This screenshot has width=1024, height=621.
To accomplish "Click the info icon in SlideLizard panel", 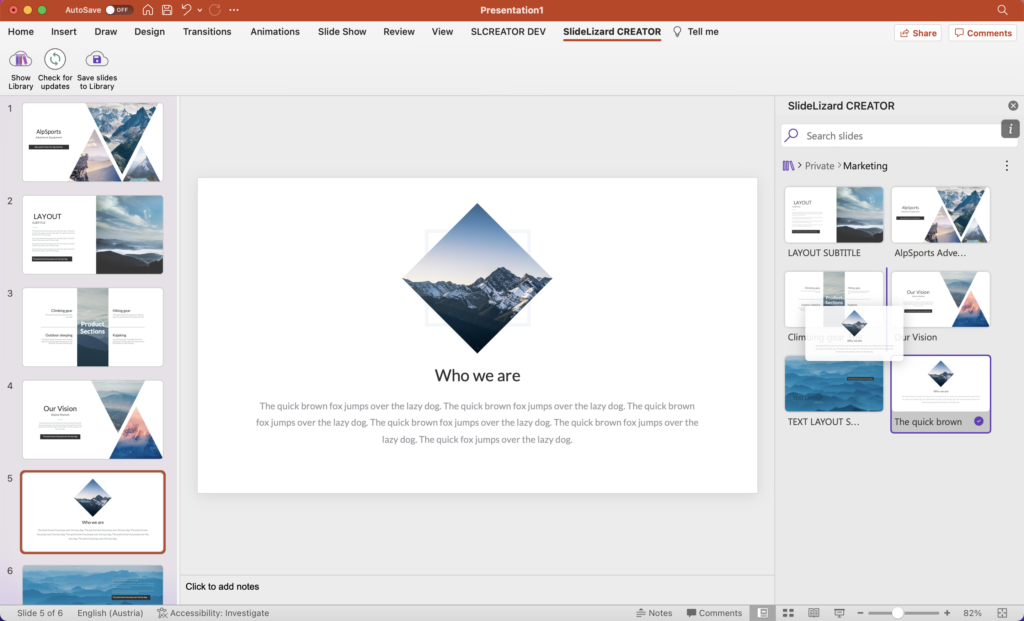I will pos(1010,129).
